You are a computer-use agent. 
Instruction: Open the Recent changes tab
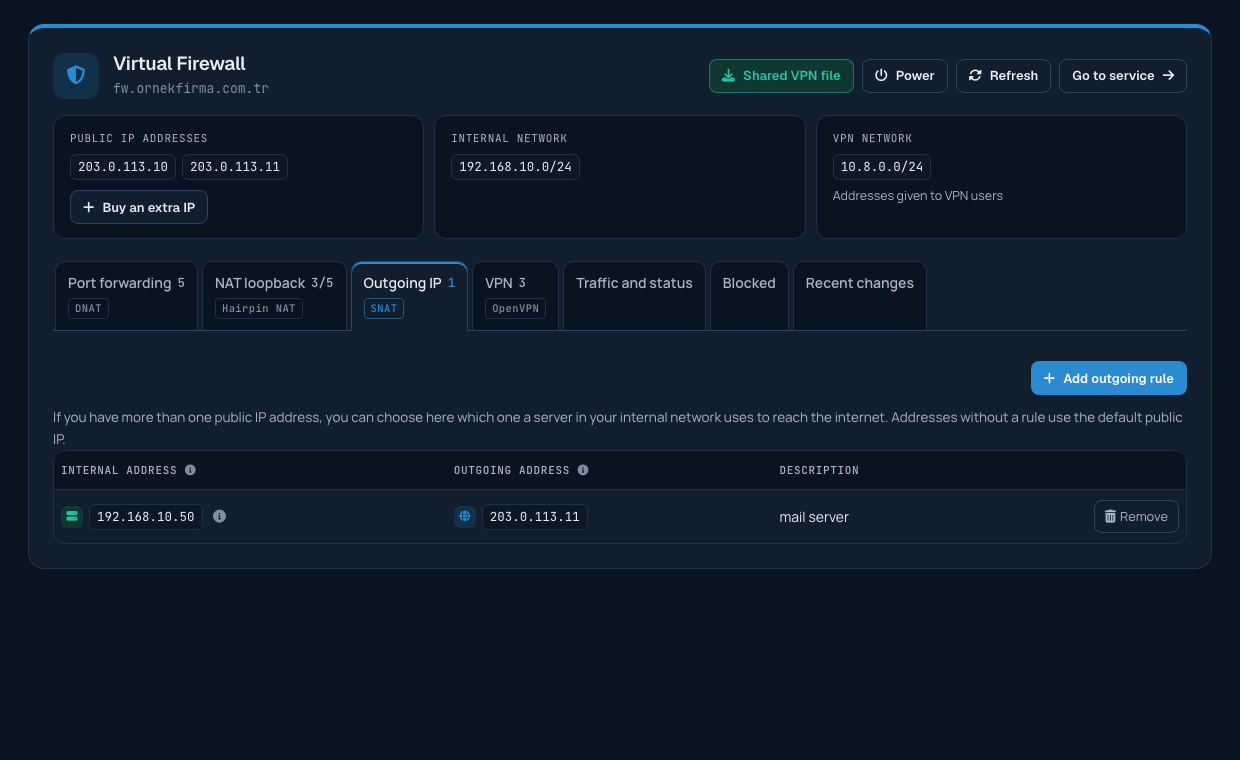click(x=859, y=296)
